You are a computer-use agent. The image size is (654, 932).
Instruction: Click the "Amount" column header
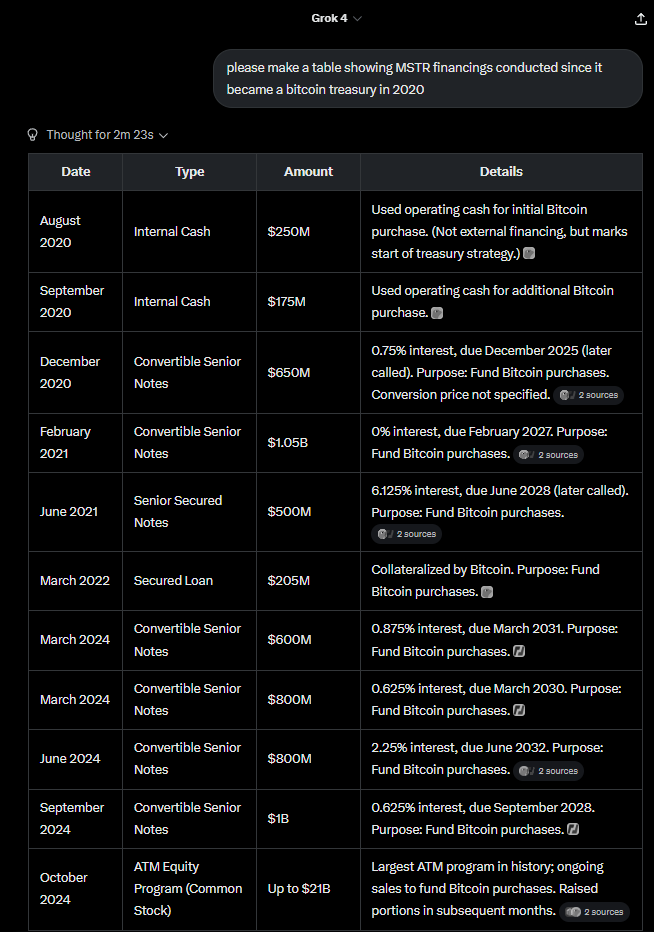[308, 172]
